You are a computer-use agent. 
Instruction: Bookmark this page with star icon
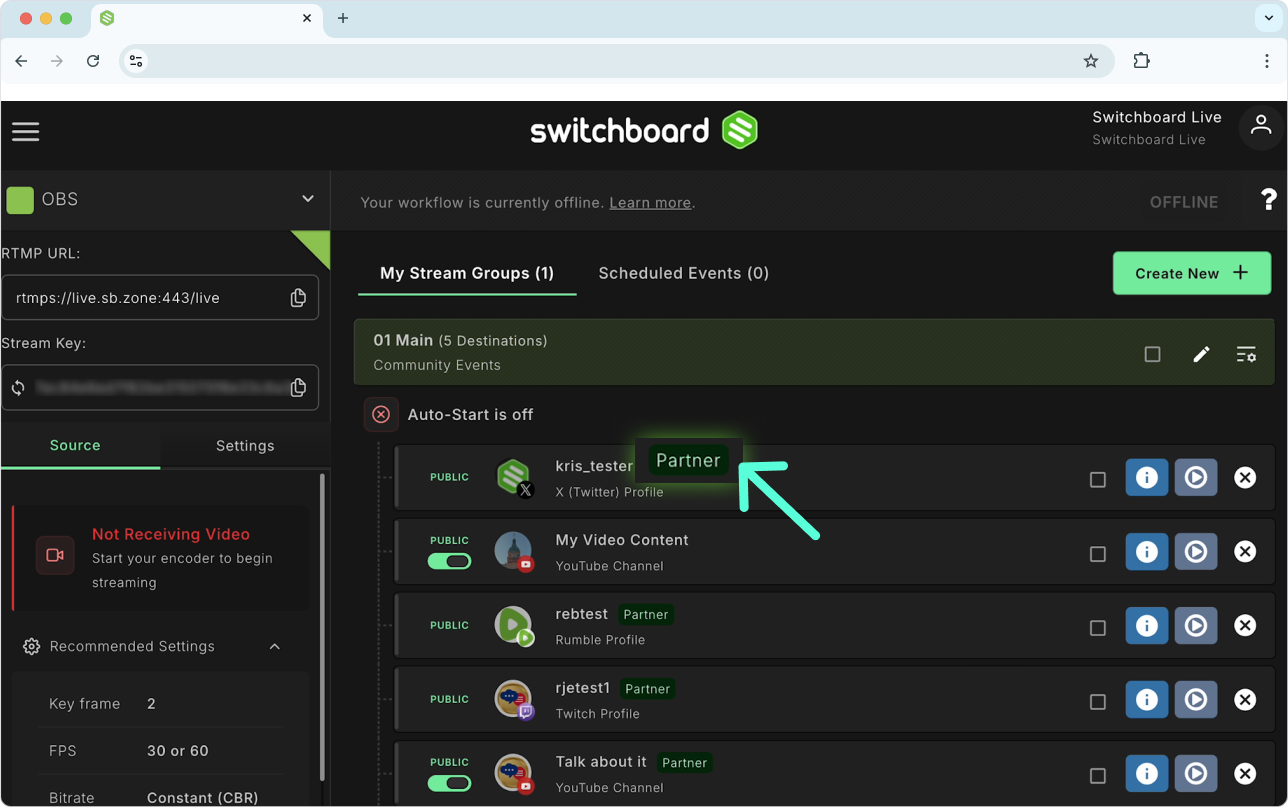[x=1091, y=61]
